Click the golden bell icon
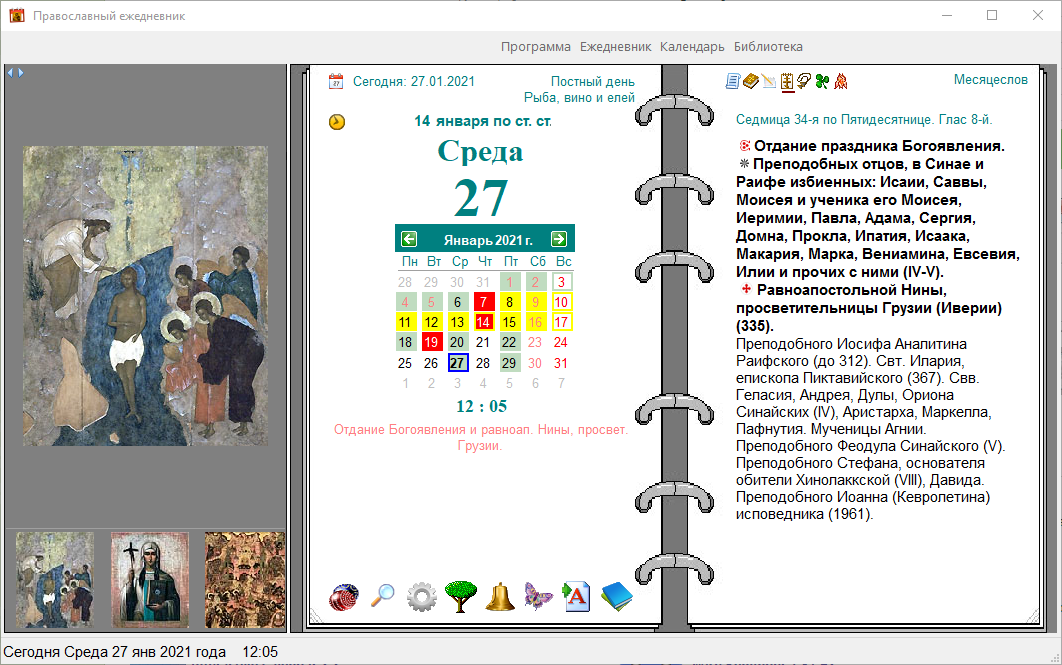Viewport: 1062px width, 665px height. 500,597
